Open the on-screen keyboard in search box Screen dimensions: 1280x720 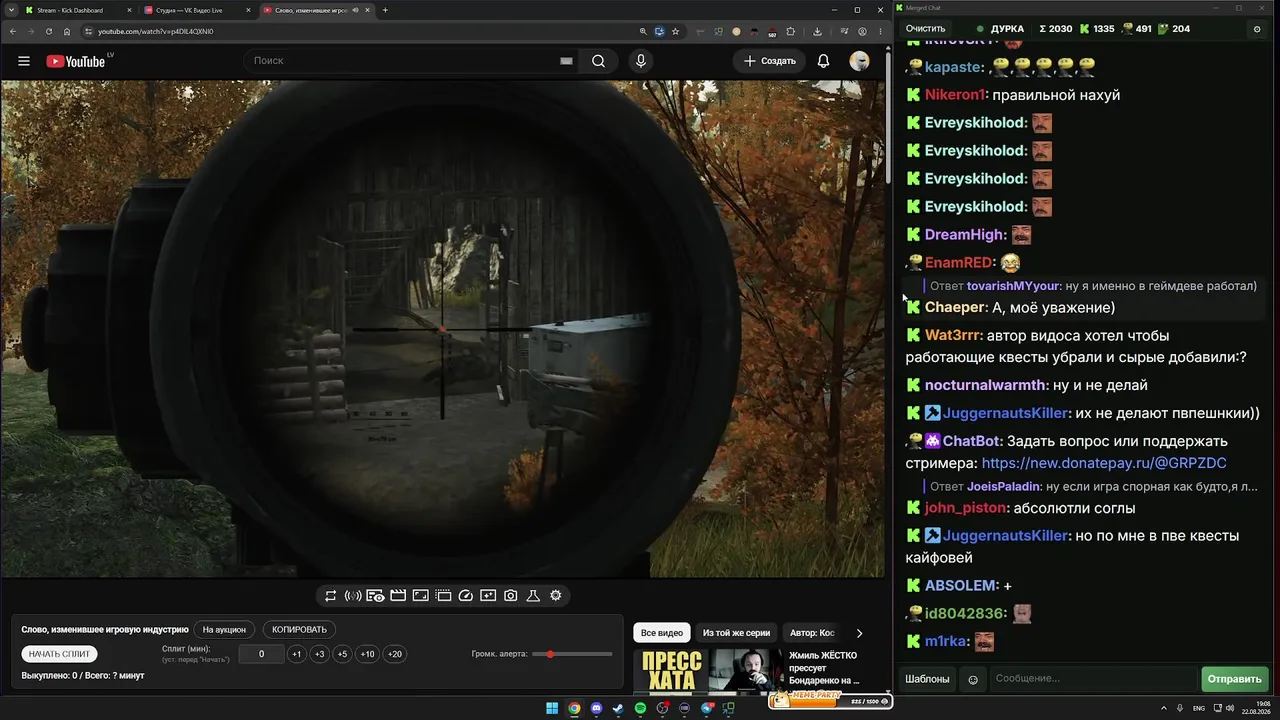coord(566,61)
